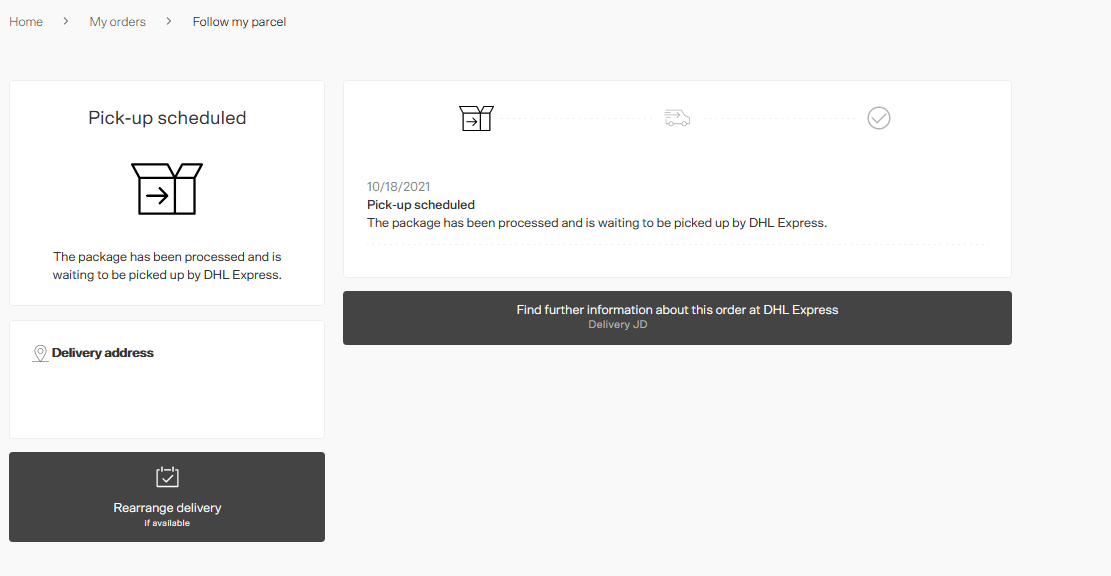Click the chevron between My orders and Follow my parcel
Image resolution: width=1111 pixels, height=576 pixels.
pyautogui.click(x=167, y=20)
